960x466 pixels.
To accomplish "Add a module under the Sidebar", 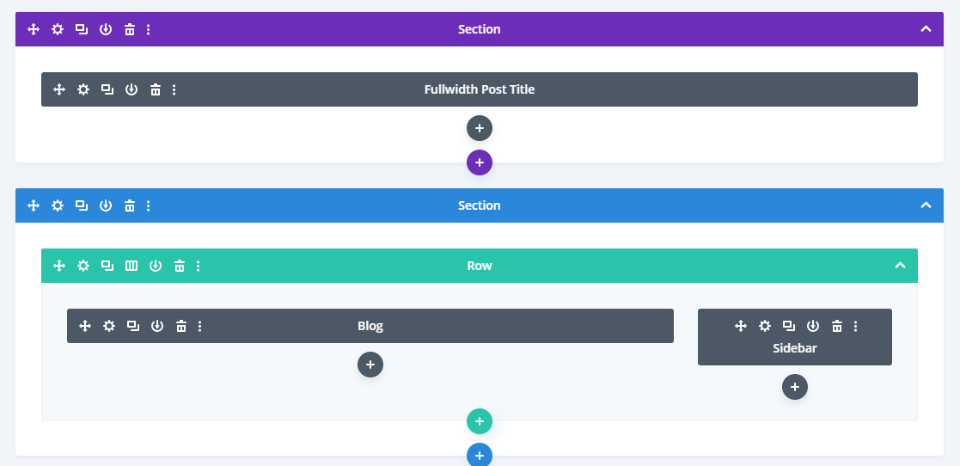I will [794, 387].
